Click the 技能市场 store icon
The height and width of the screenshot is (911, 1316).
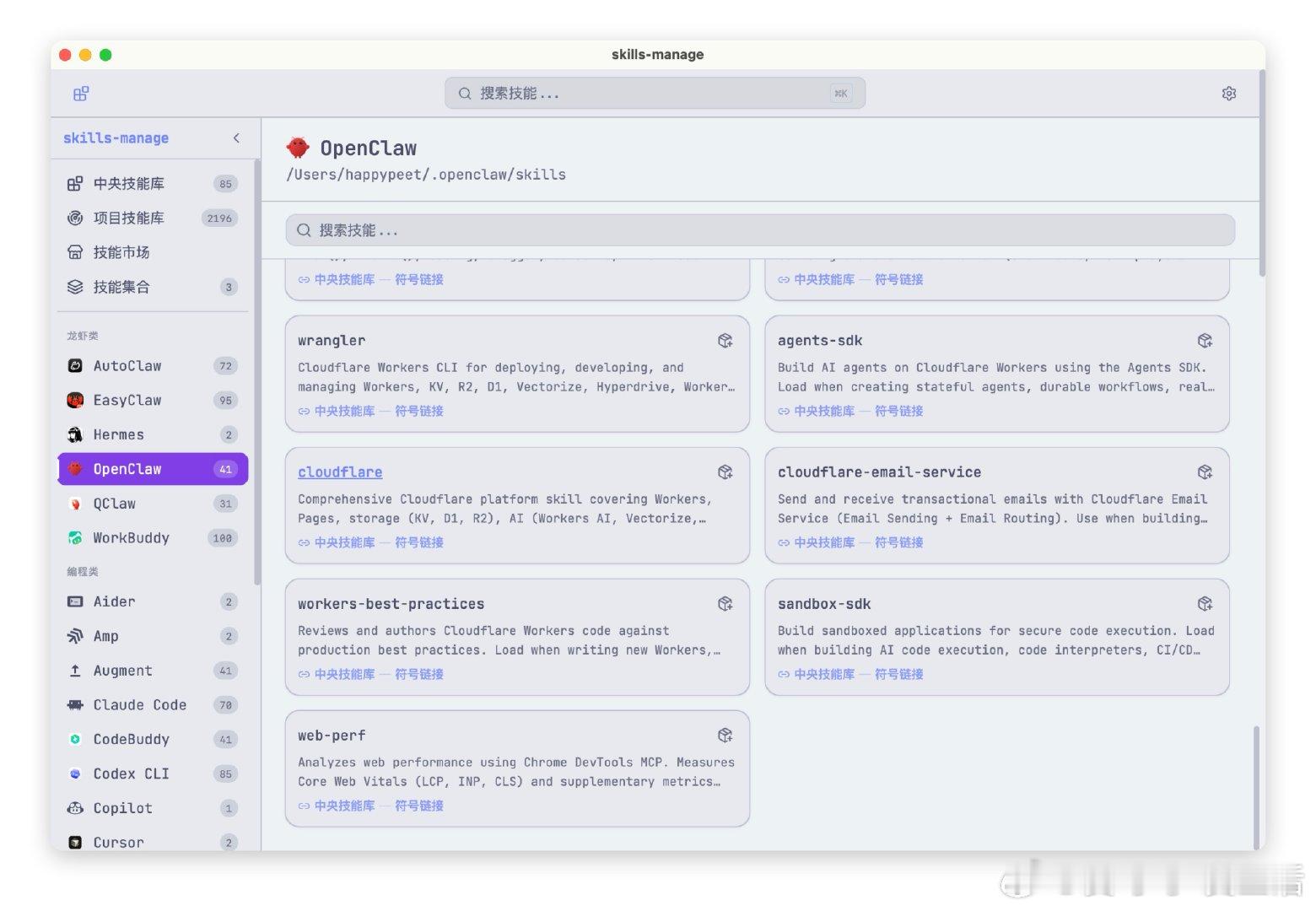point(75,252)
